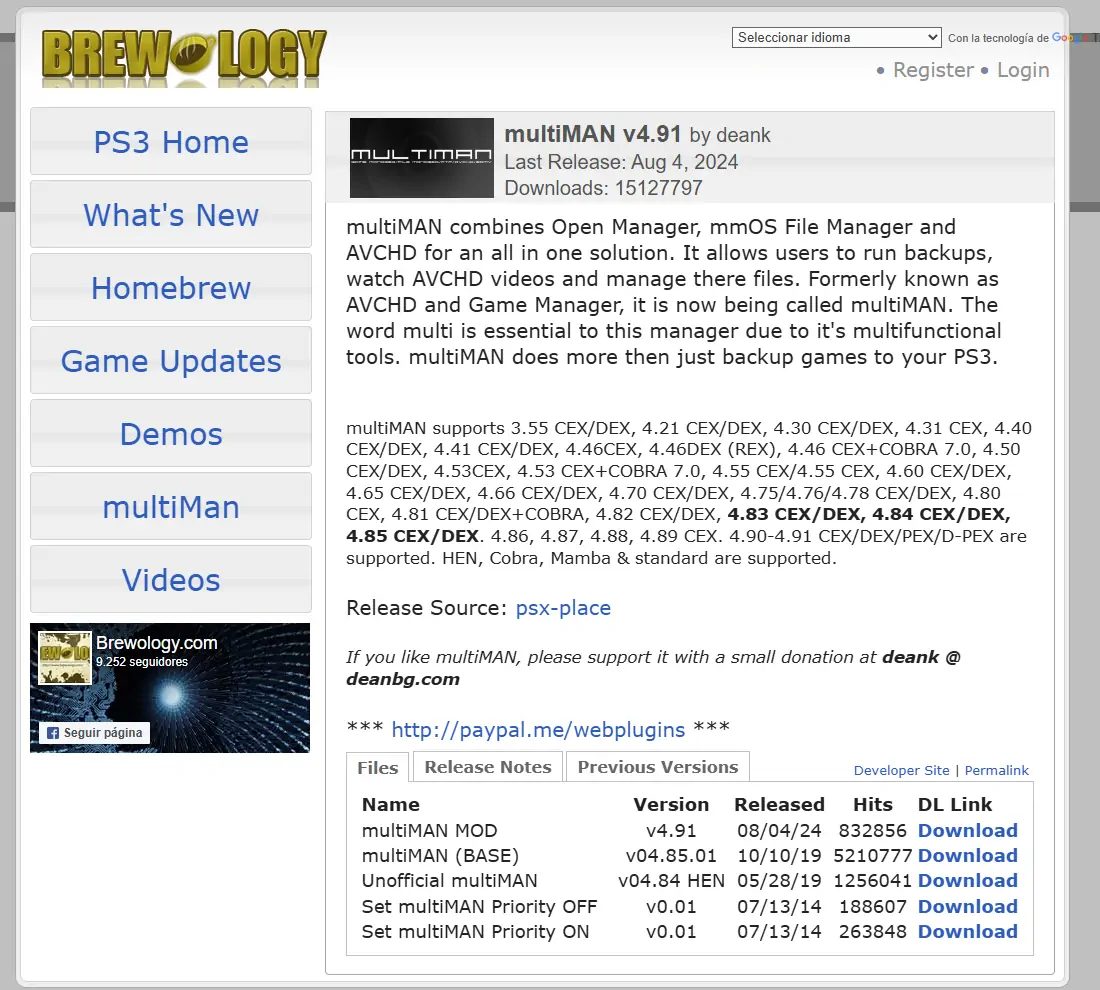Visit the Developer Site link
This screenshot has width=1100, height=990.
[901, 770]
